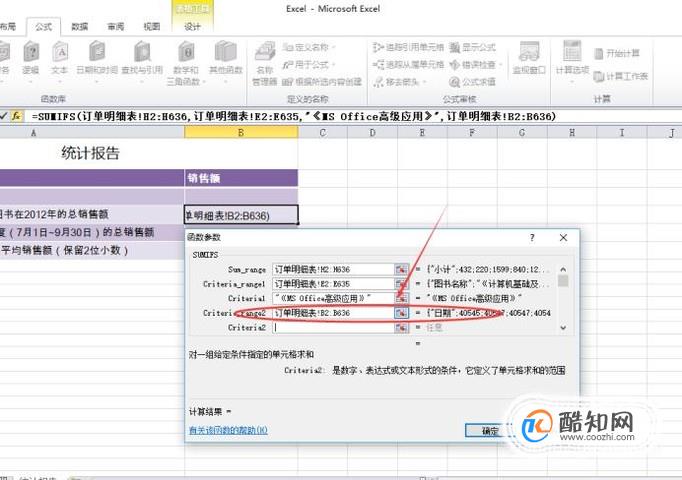
Task: Open the 查找与引用 functions icon
Action: (142, 58)
